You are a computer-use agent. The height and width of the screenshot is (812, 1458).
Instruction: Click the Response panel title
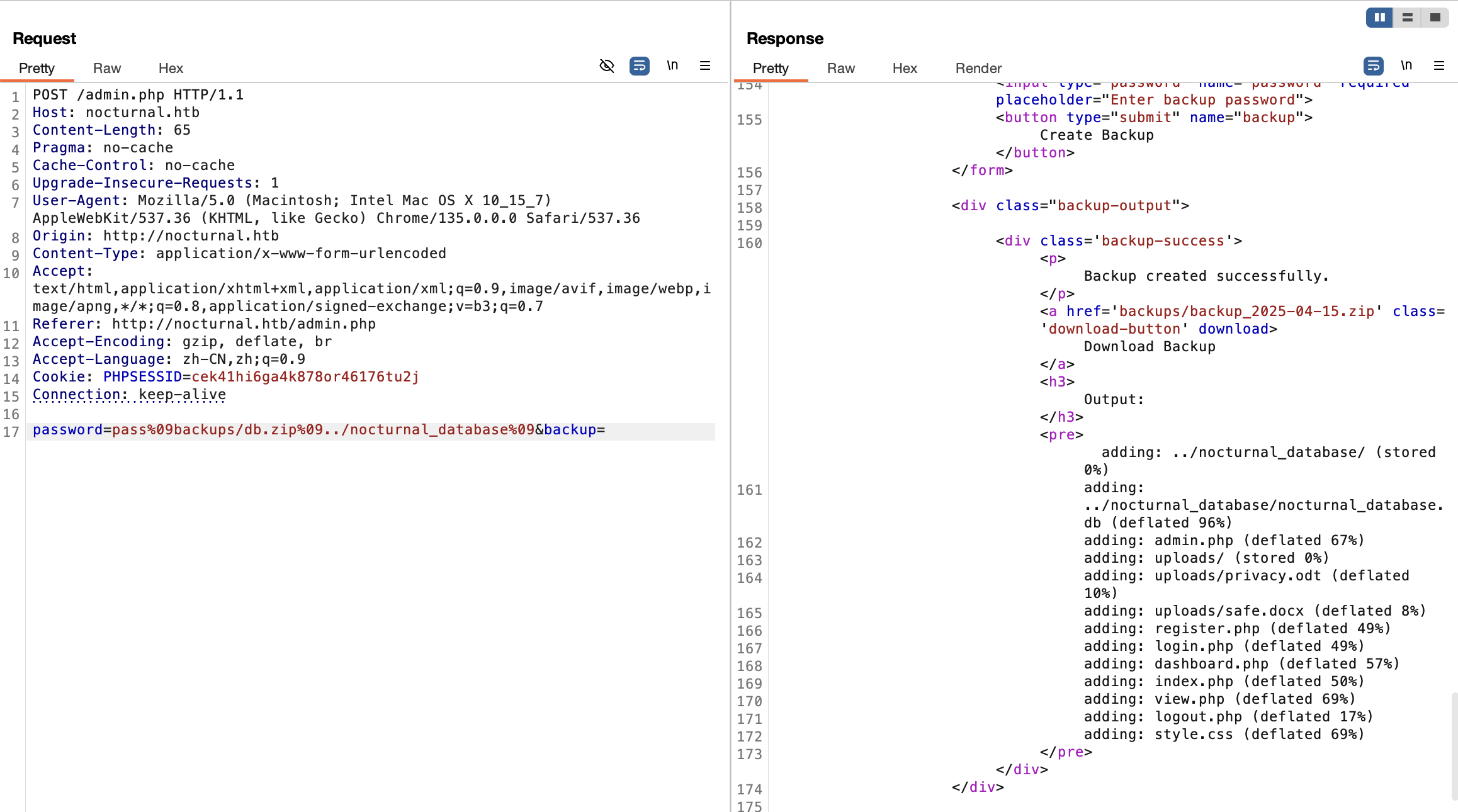(785, 38)
